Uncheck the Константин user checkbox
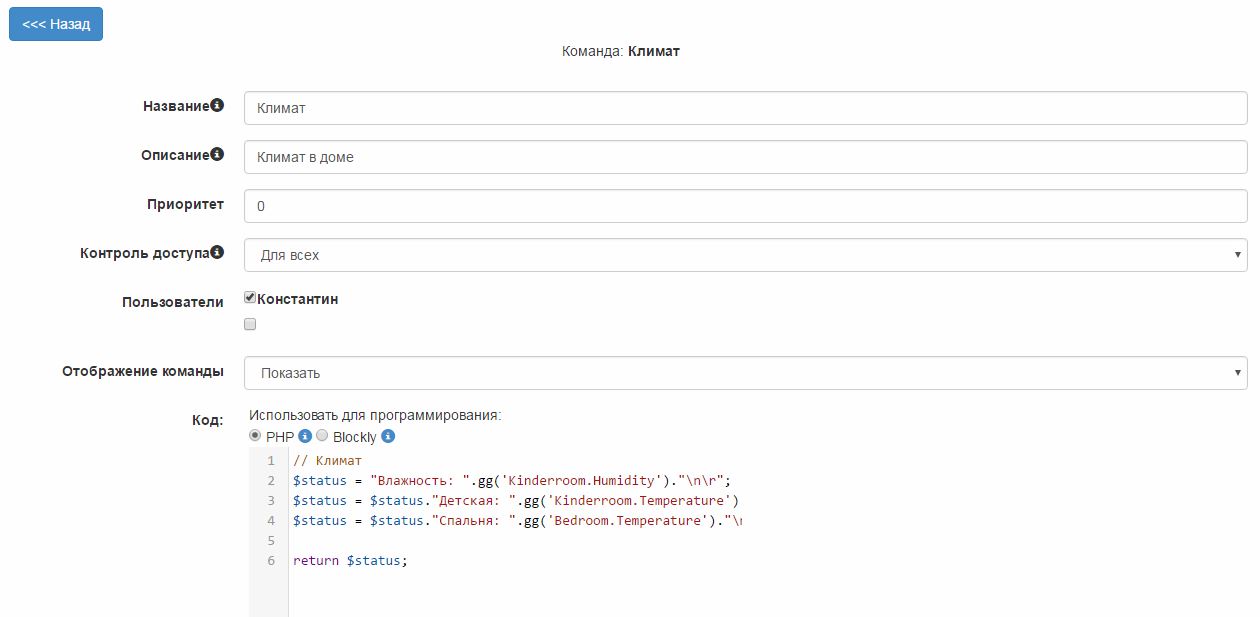The image size is (1260, 617). (x=250, y=298)
